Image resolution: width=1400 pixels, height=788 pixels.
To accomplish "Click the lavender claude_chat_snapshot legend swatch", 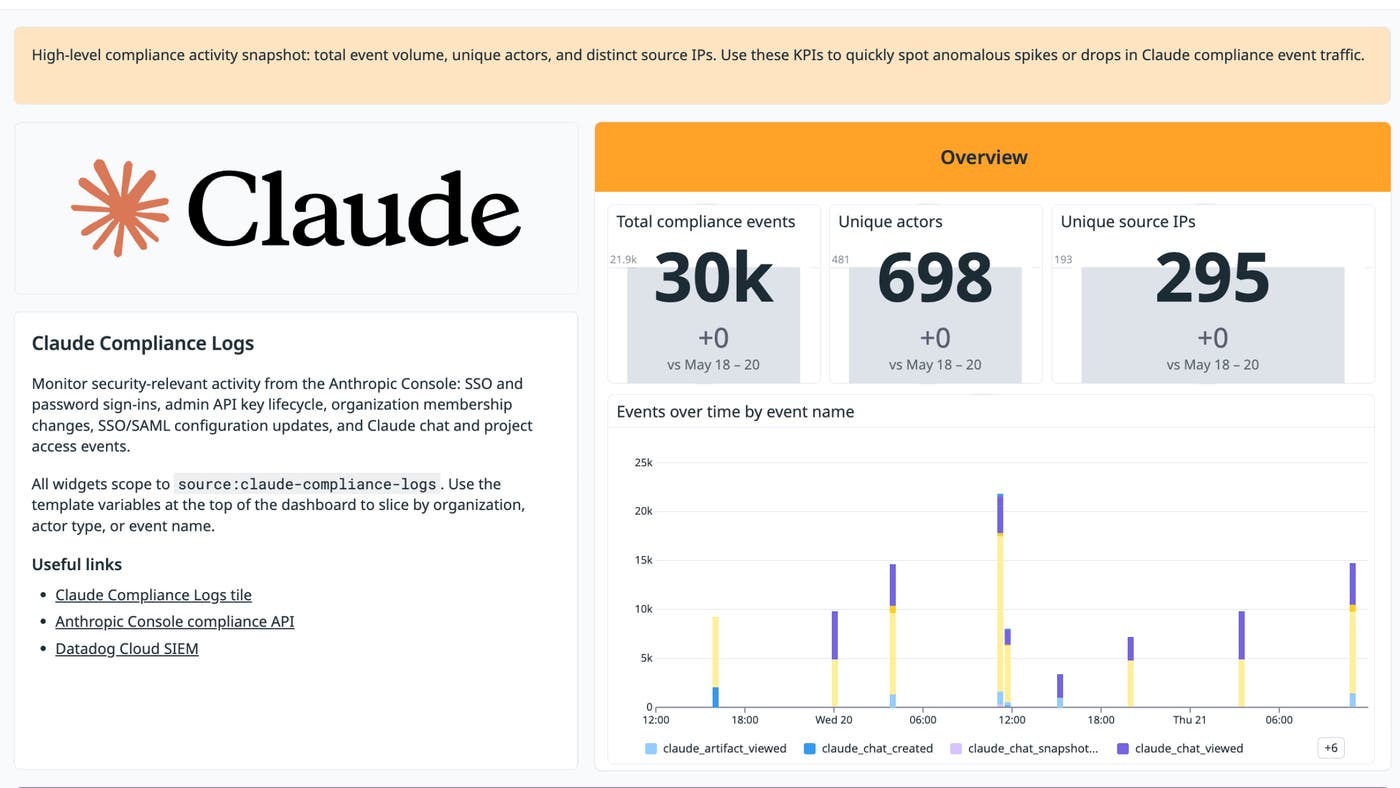I will coord(955,748).
